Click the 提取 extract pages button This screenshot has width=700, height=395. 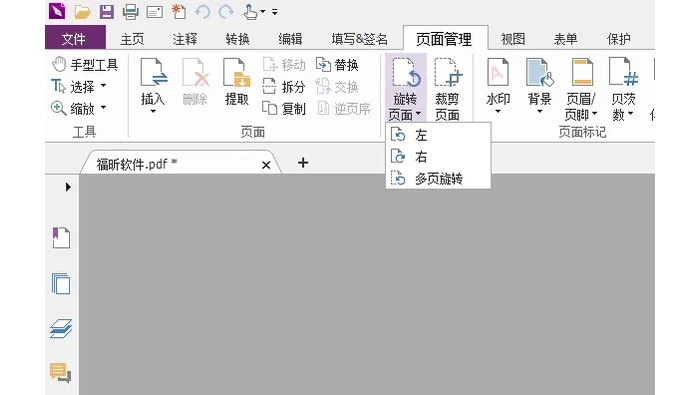(237, 82)
